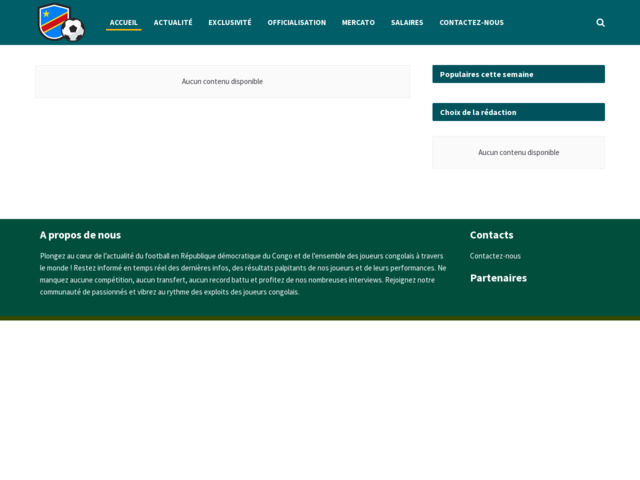Click the Partenaires footer heading

[498, 278]
